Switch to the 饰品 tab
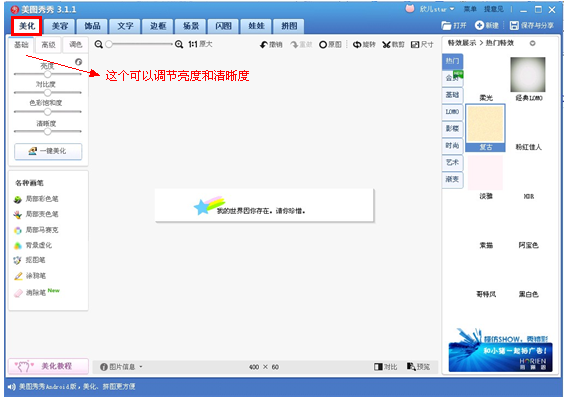Screen dimensions: 564x397 click(92, 26)
